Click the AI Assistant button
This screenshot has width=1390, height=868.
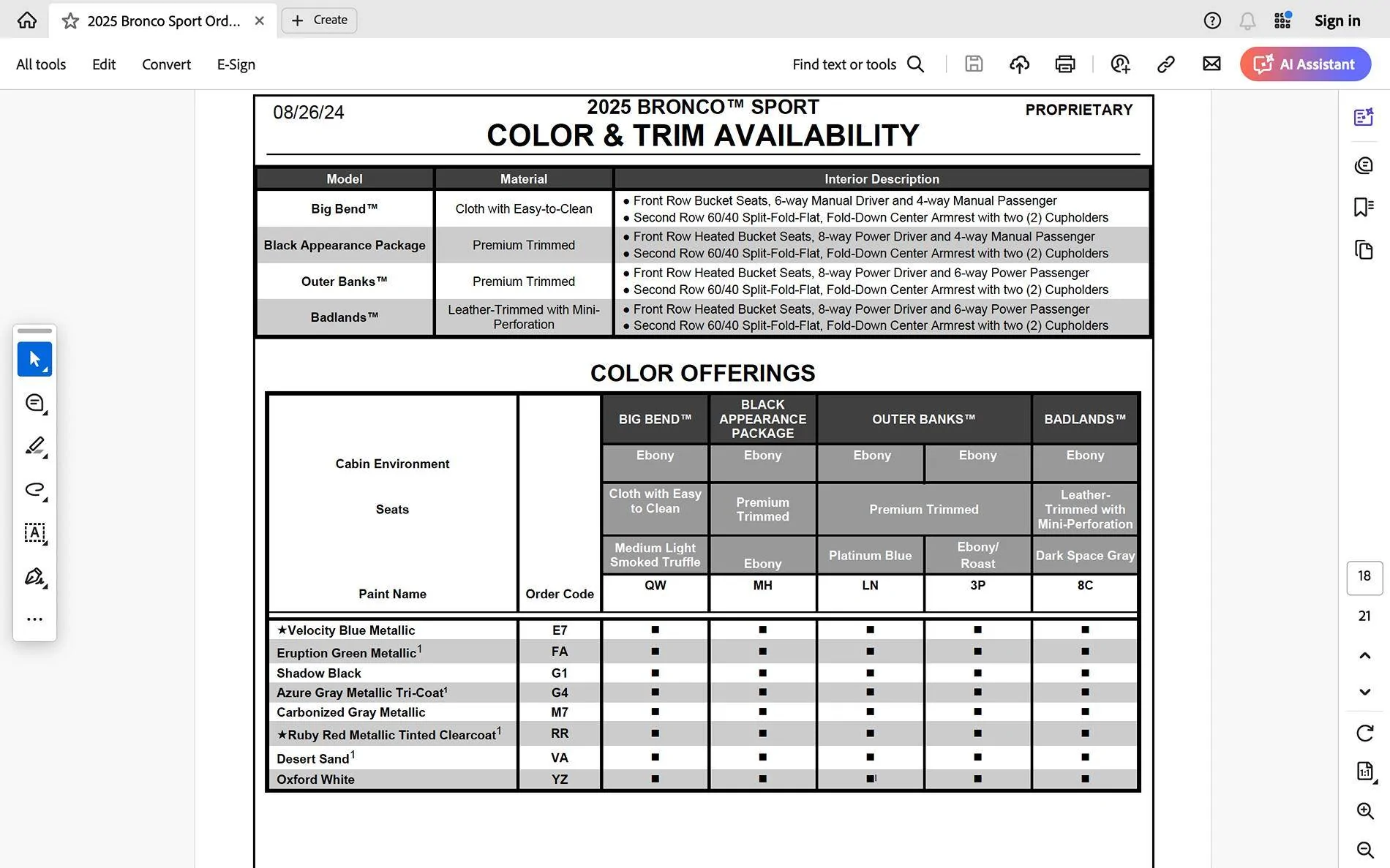coord(1305,64)
